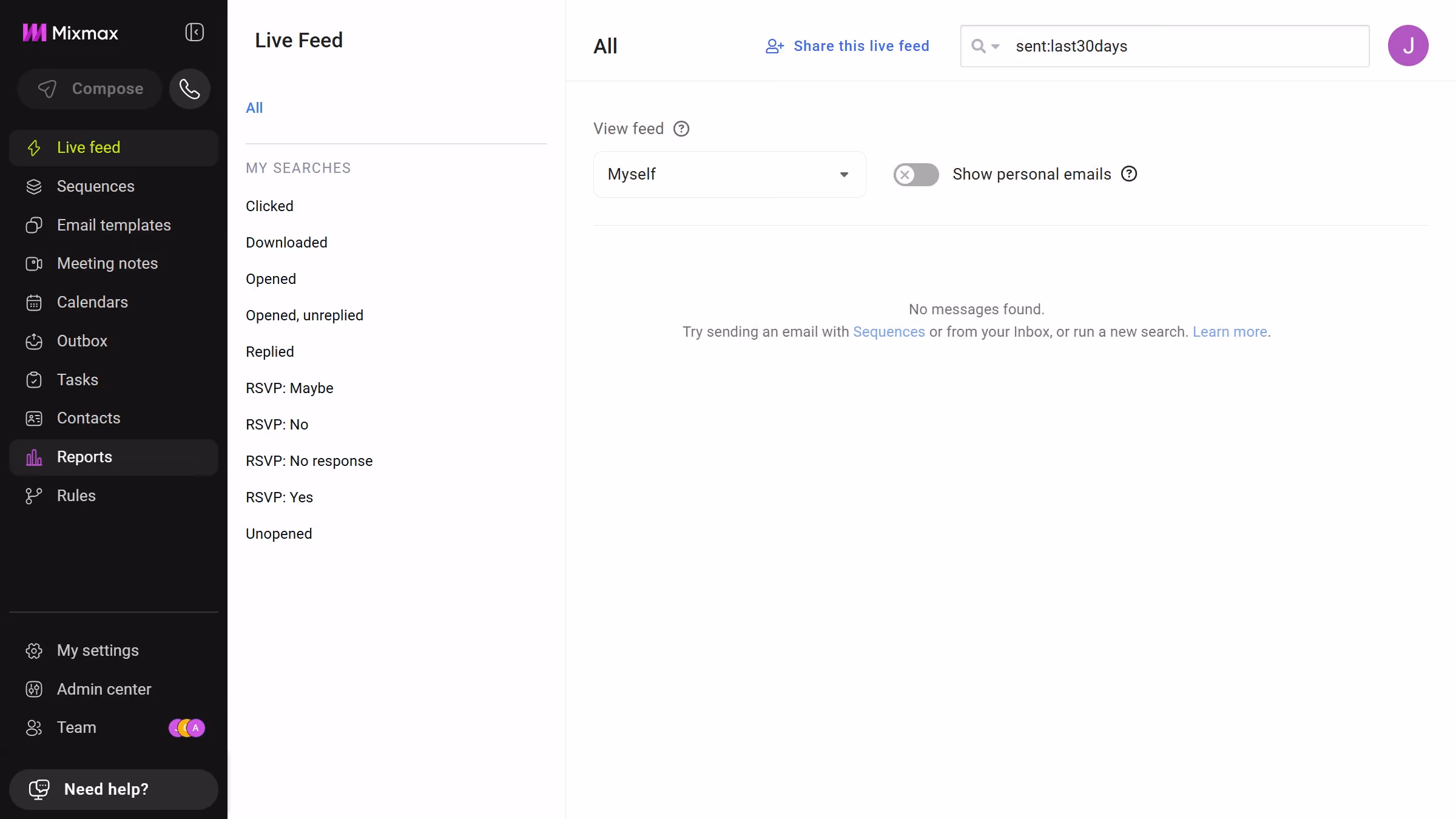Open Live feed in sidebar
1456x819 pixels.
click(113, 147)
